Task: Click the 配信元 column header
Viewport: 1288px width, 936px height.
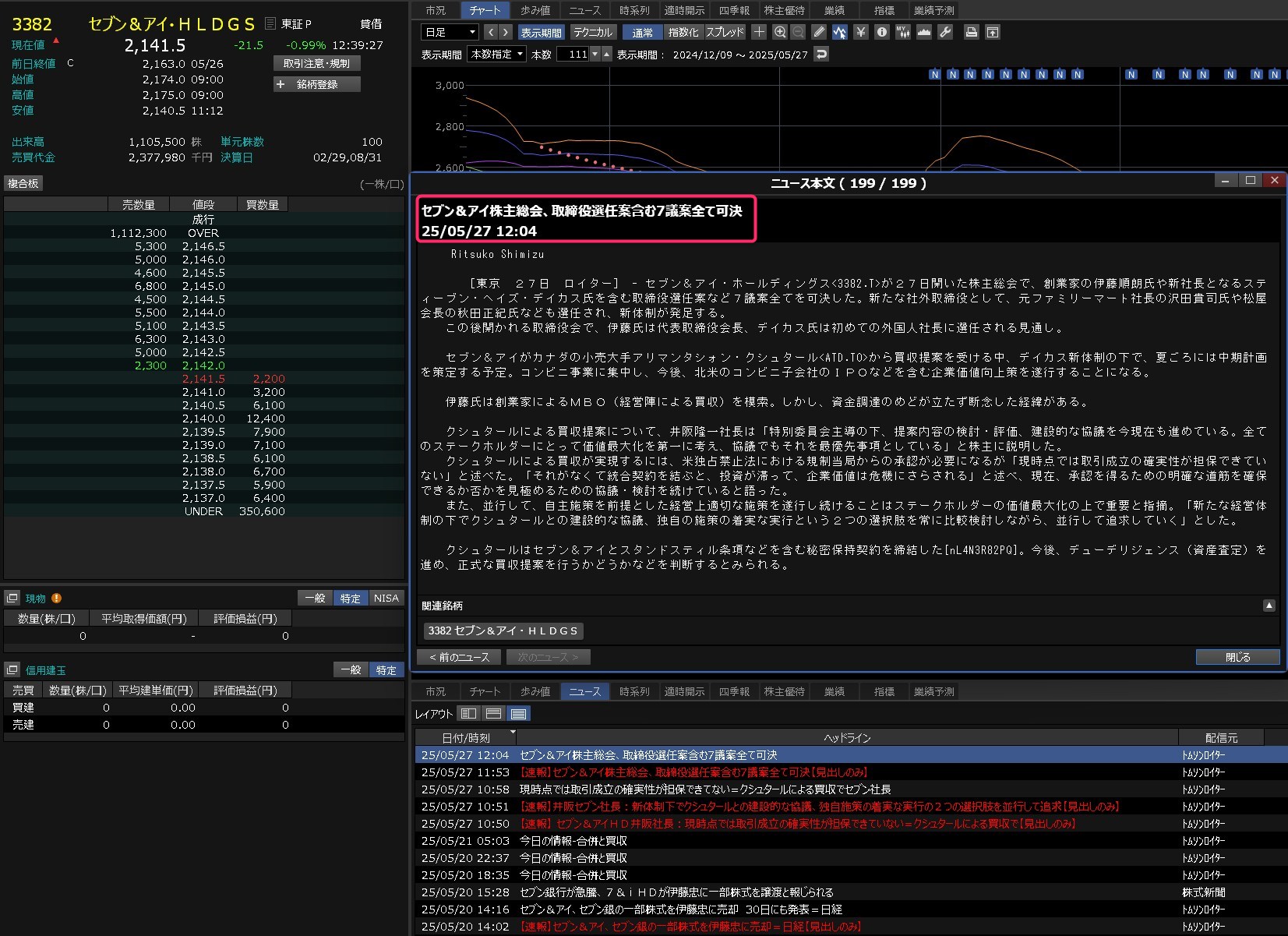Action: tap(1221, 737)
